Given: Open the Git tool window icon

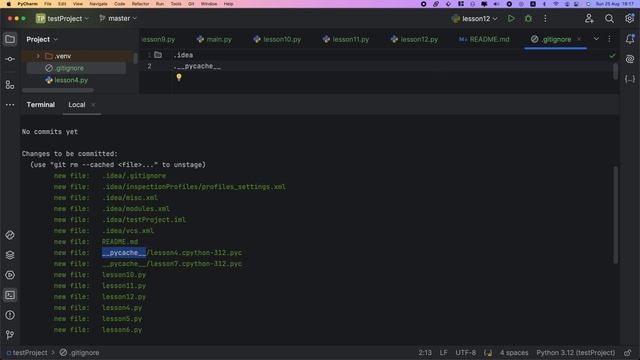Looking at the screenshot, I should click(x=10, y=335).
